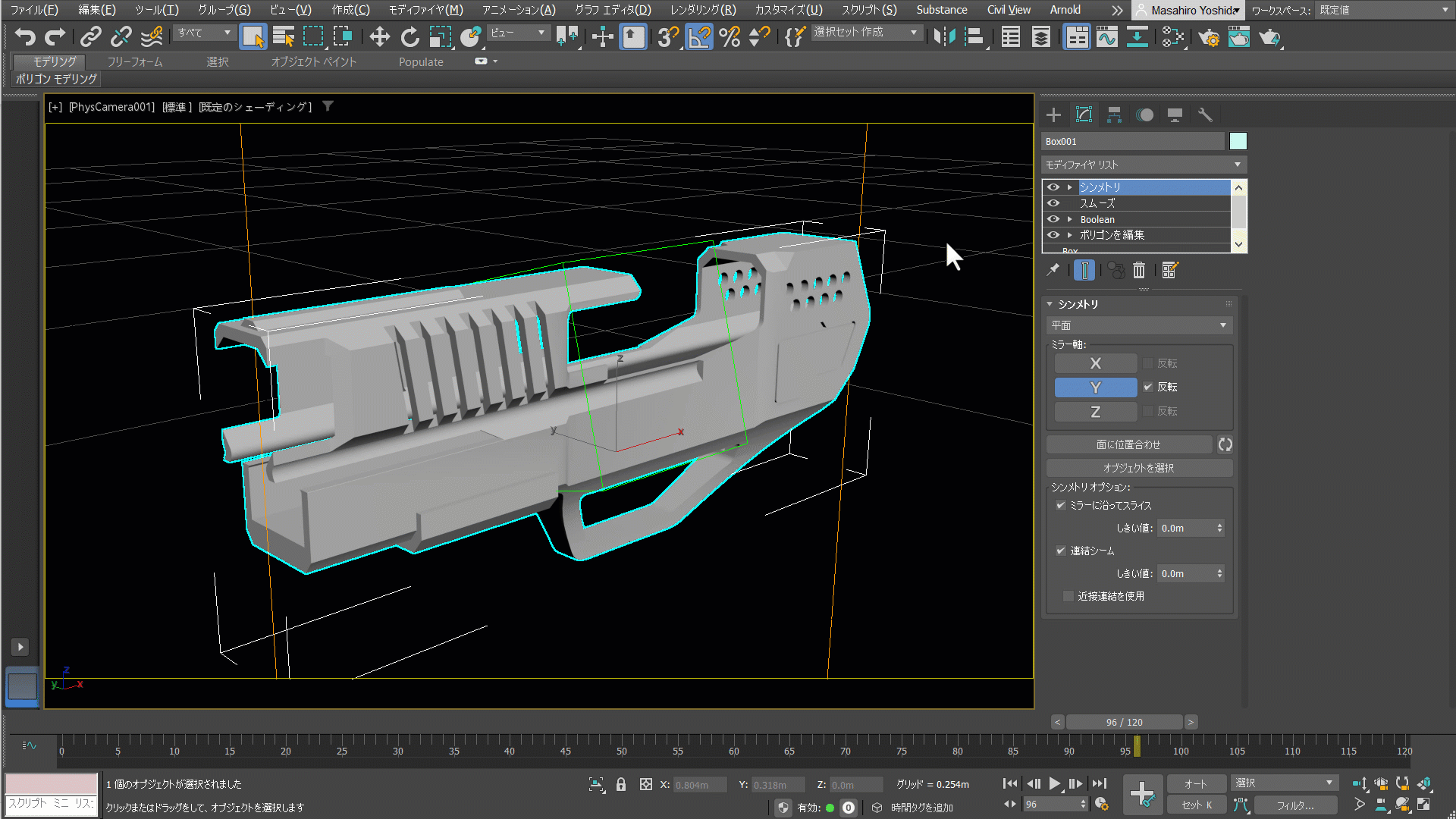Hide the スムーズ modifier eye
The width and height of the screenshot is (1456, 819).
click(1053, 203)
